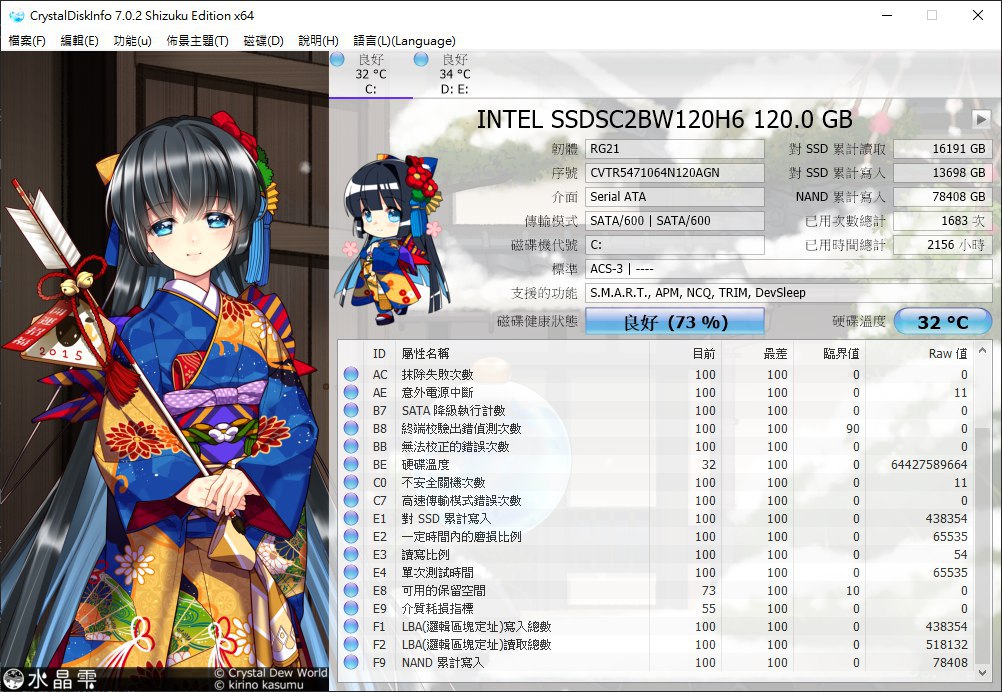Select the C: drive tab at 32 °C
This screenshot has height=692, width=1002.
(x=371, y=74)
